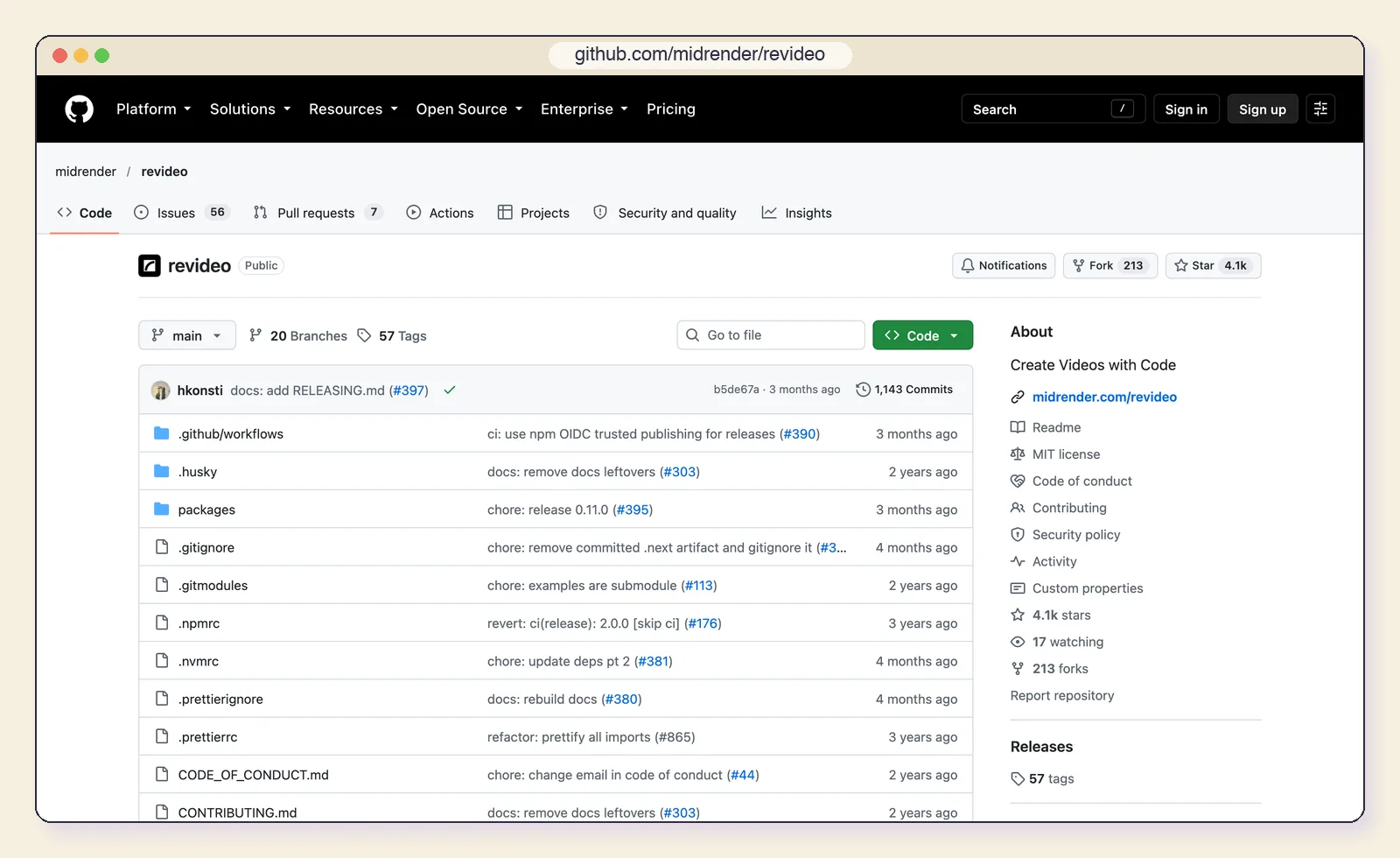Open the header settings sliders icon
Image resolution: width=1400 pixels, height=858 pixels.
pos(1320,109)
